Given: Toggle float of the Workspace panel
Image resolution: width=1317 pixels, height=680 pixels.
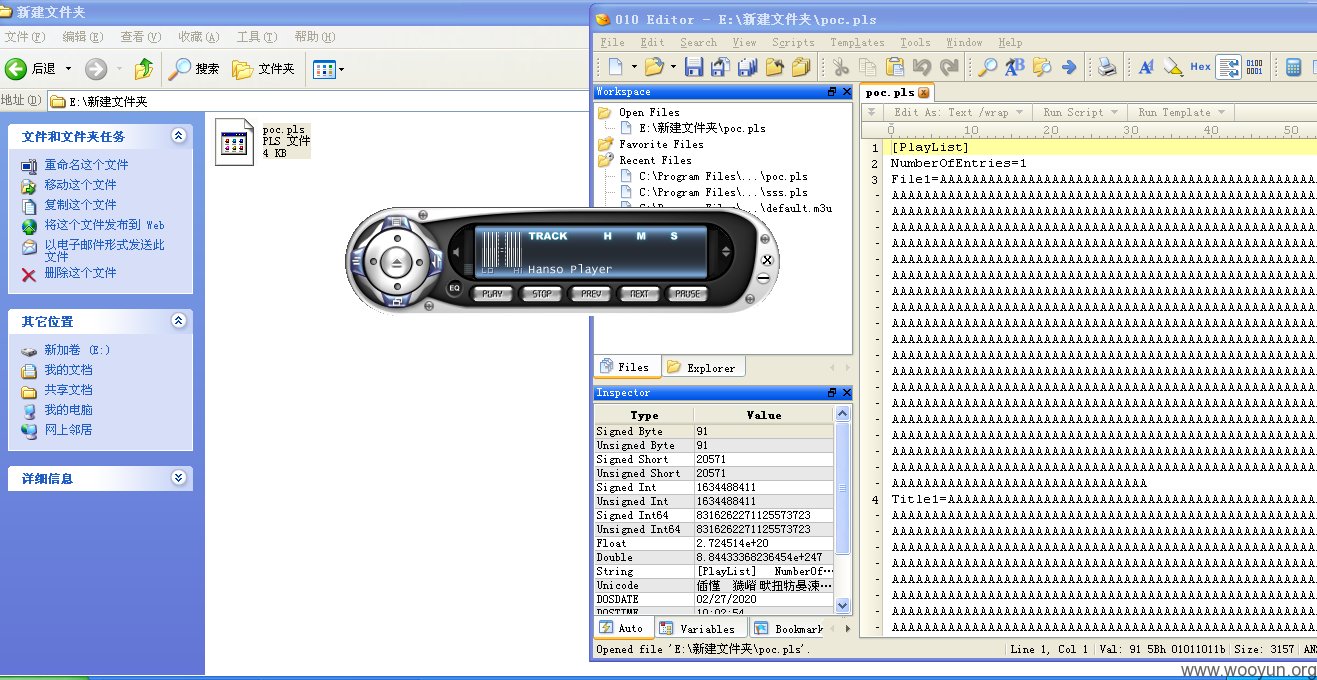Looking at the screenshot, I should (x=832, y=91).
